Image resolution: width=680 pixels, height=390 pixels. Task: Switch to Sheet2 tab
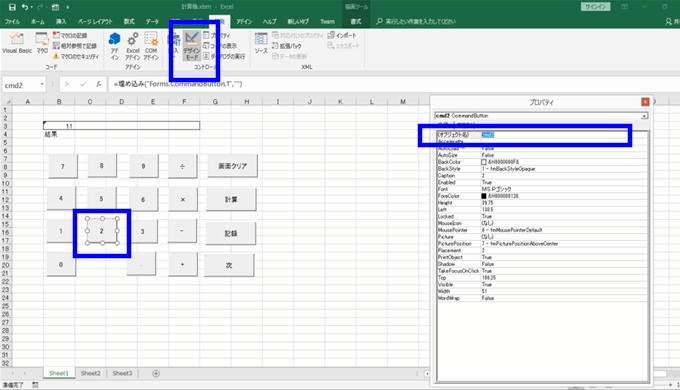tap(90, 373)
